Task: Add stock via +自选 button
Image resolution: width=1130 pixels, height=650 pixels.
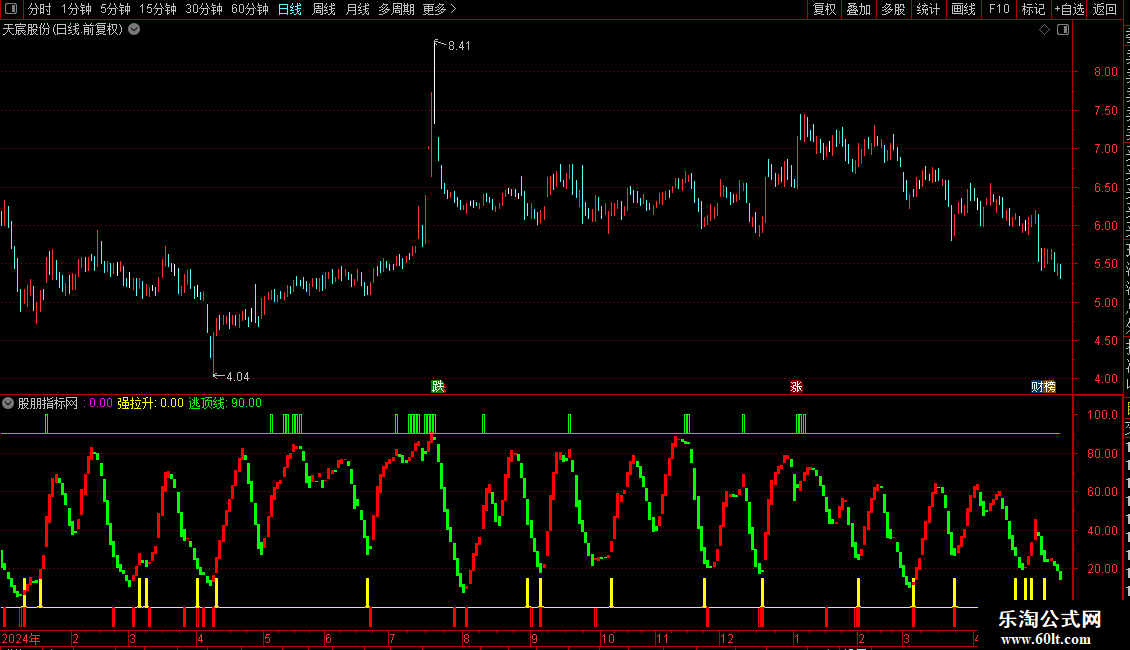Action: click(1069, 9)
